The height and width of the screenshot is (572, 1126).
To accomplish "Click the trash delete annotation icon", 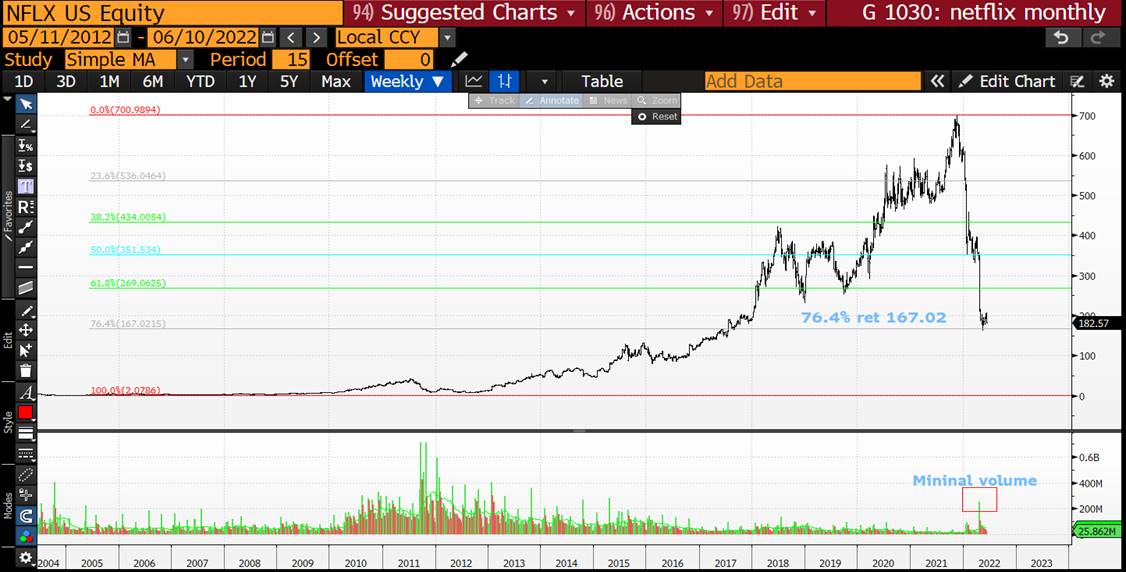I will 26,371.
